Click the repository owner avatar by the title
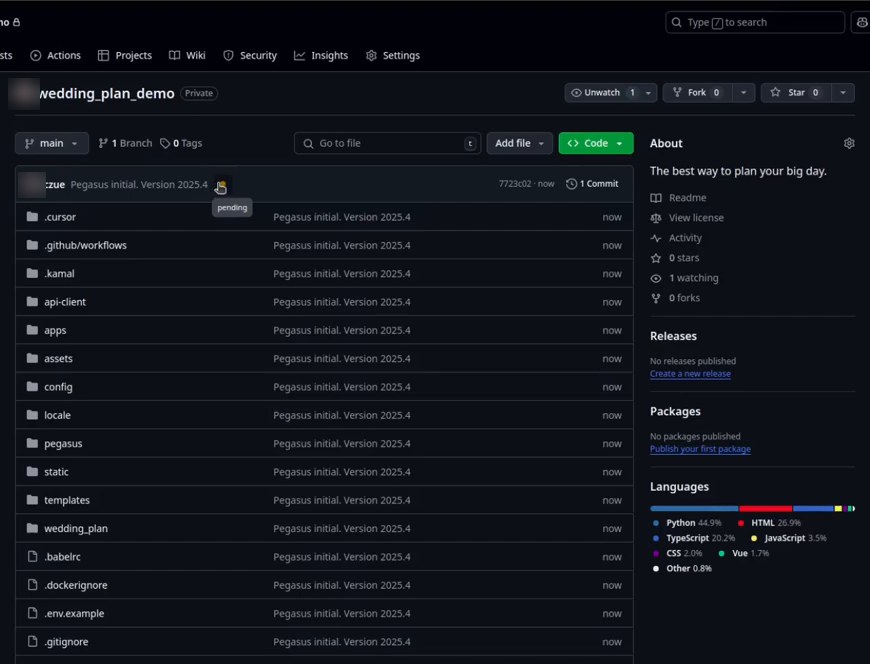This screenshot has width=870, height=664. [24, 93]
